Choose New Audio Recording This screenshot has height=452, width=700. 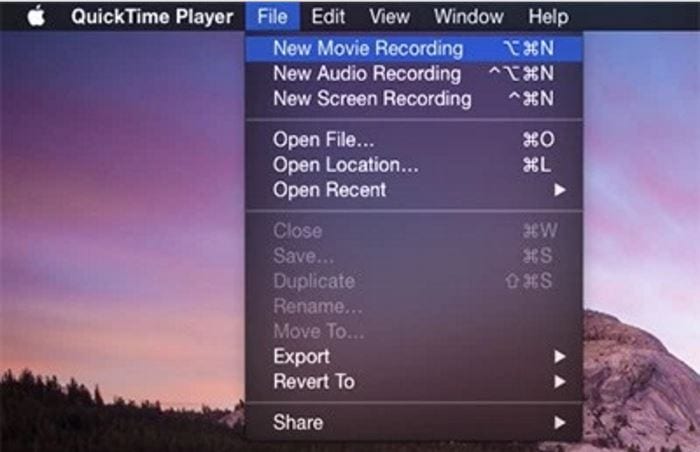pos(414,73)
